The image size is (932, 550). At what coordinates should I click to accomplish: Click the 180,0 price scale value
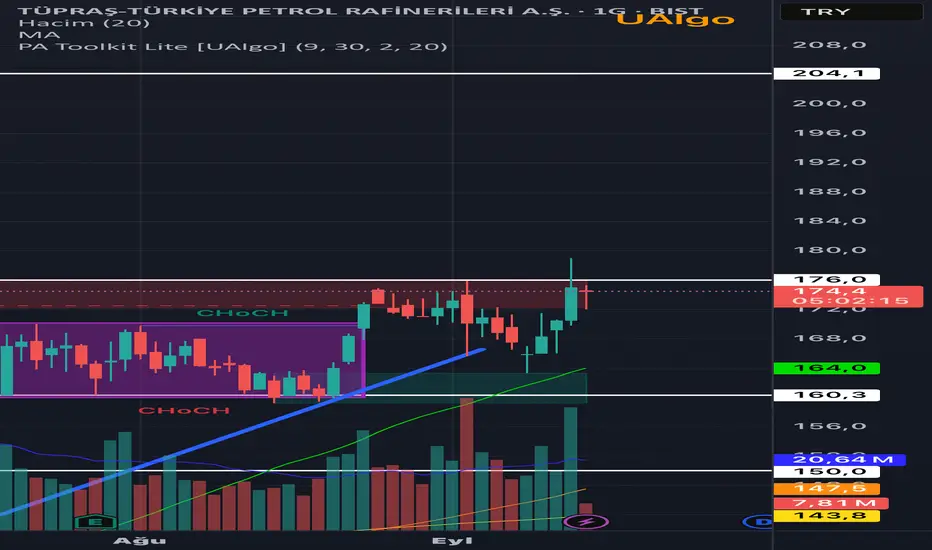point(829,250)
